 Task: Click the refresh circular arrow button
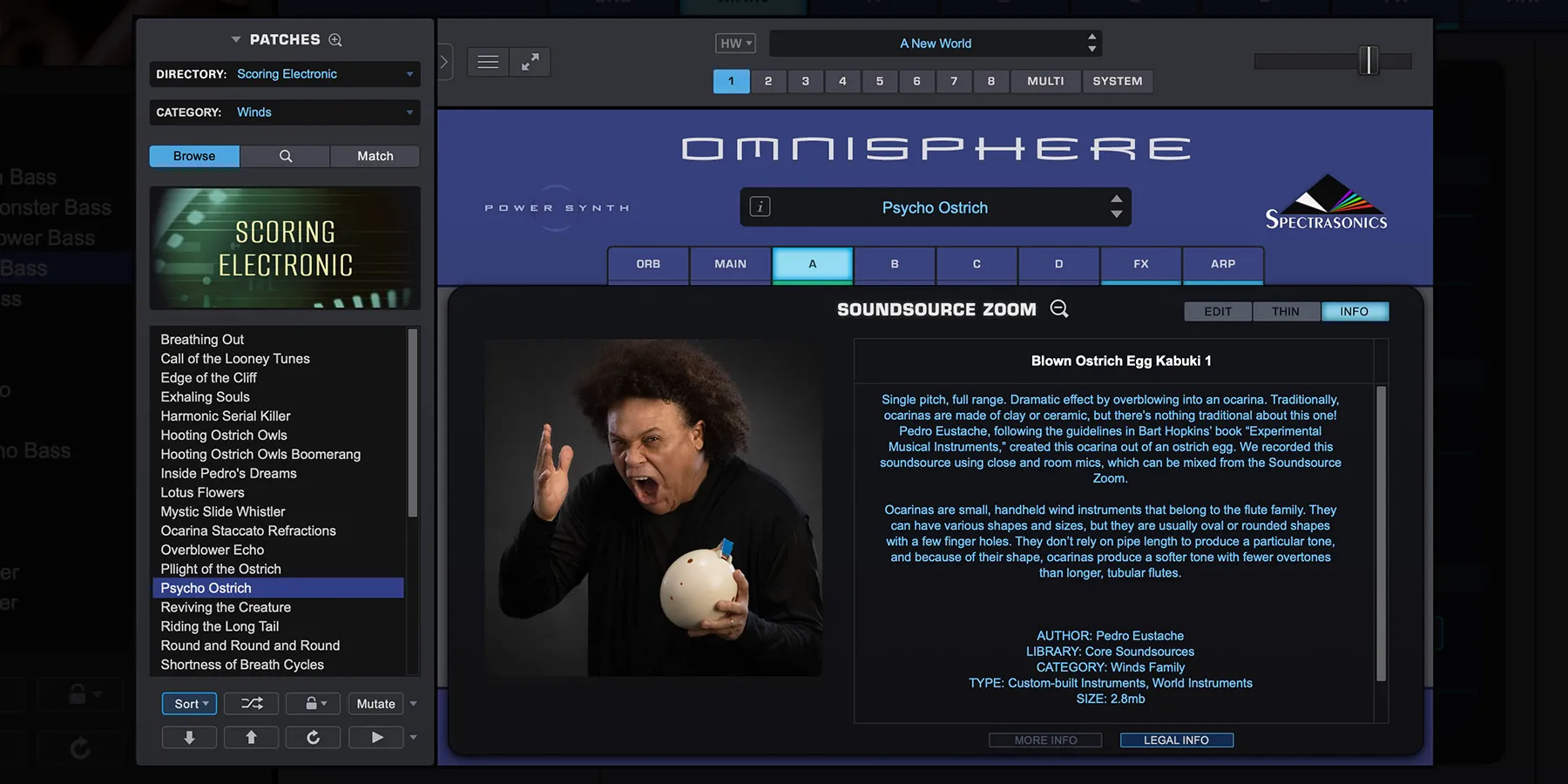coord(313,738)
